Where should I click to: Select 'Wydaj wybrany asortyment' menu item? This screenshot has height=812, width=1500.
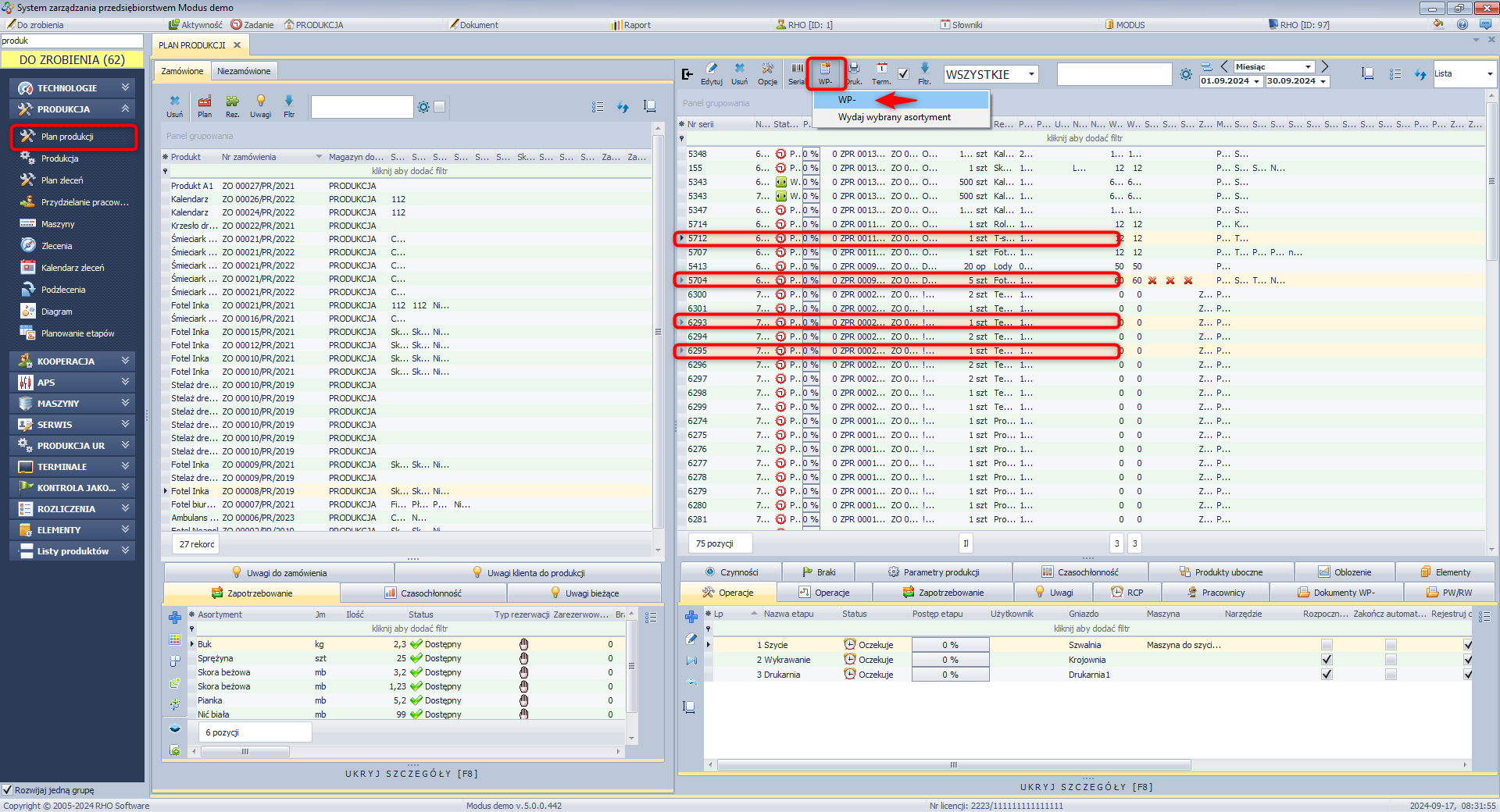click(x=894, y=117)
